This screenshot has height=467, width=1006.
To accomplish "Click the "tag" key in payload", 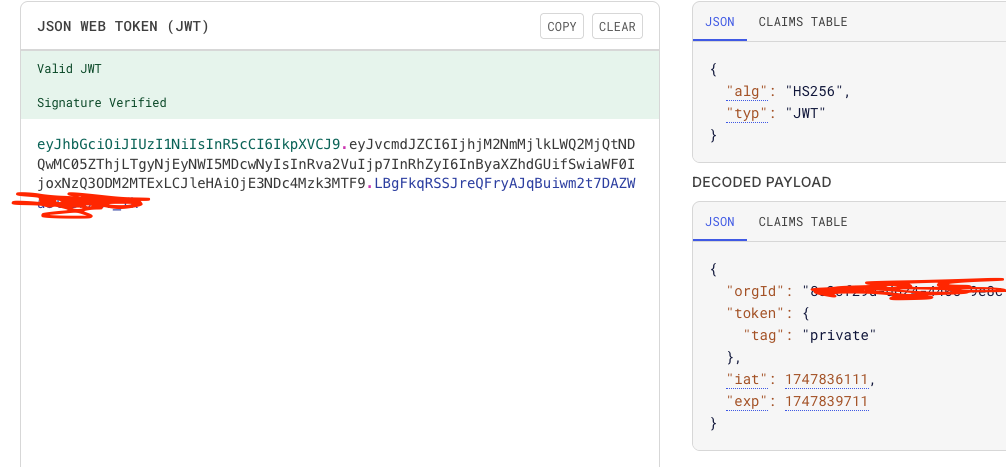I will pyautogui.click(x=764, y=335).
